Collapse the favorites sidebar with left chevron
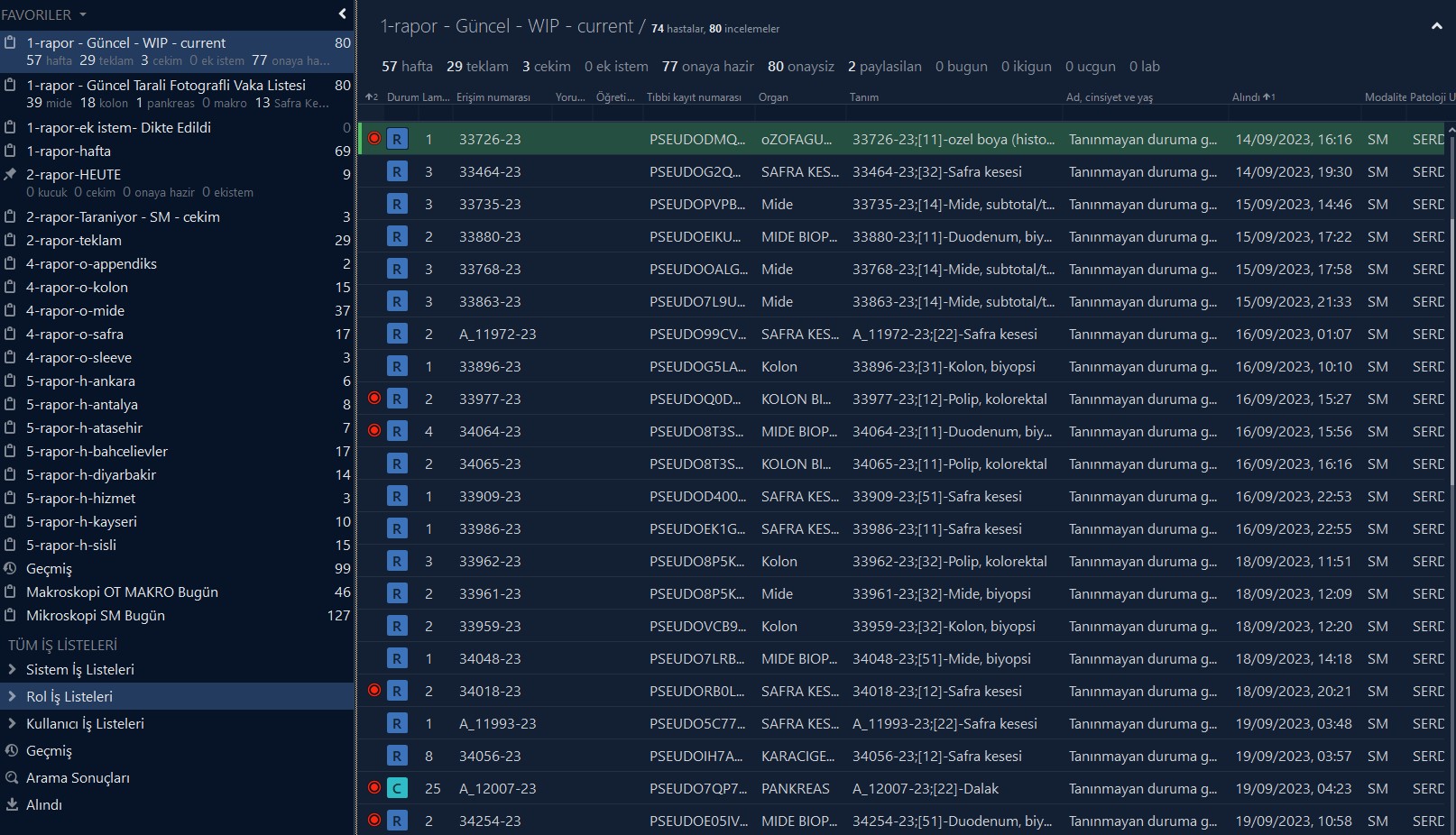 [342, 14]
